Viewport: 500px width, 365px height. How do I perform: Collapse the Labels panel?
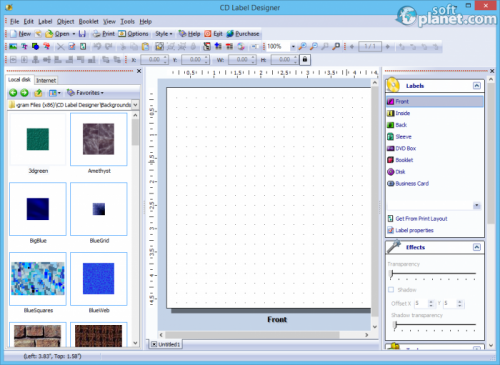pos(477,86)
